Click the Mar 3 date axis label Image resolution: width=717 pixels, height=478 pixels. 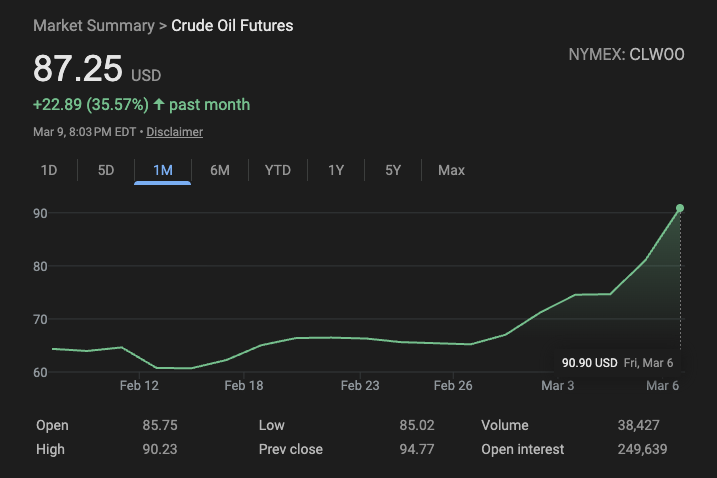click(557, 385)
